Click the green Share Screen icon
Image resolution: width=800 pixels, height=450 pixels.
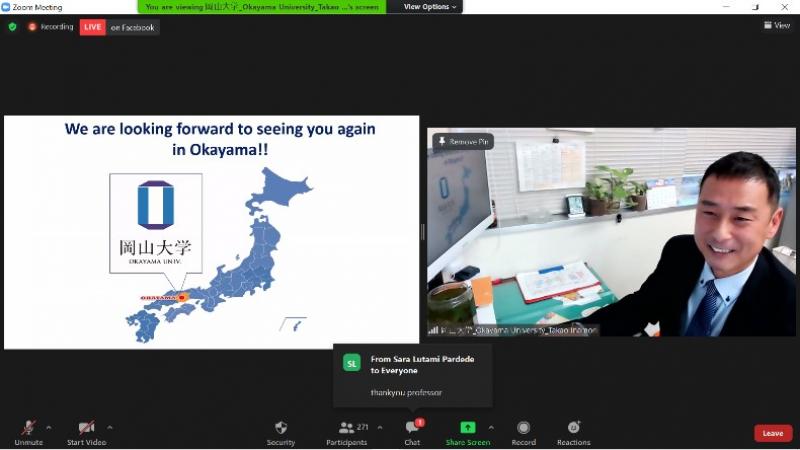click(x=468, y=428)
